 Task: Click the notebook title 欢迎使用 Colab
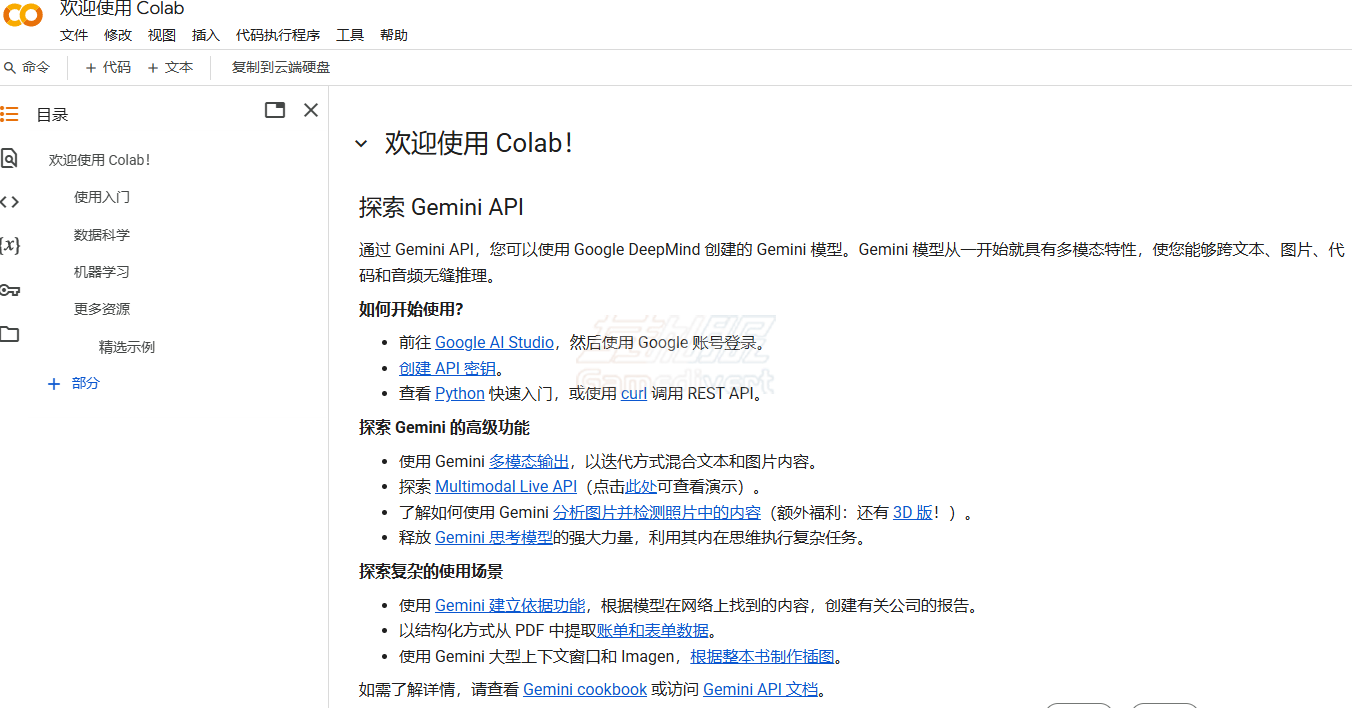(x=122, y=9)
